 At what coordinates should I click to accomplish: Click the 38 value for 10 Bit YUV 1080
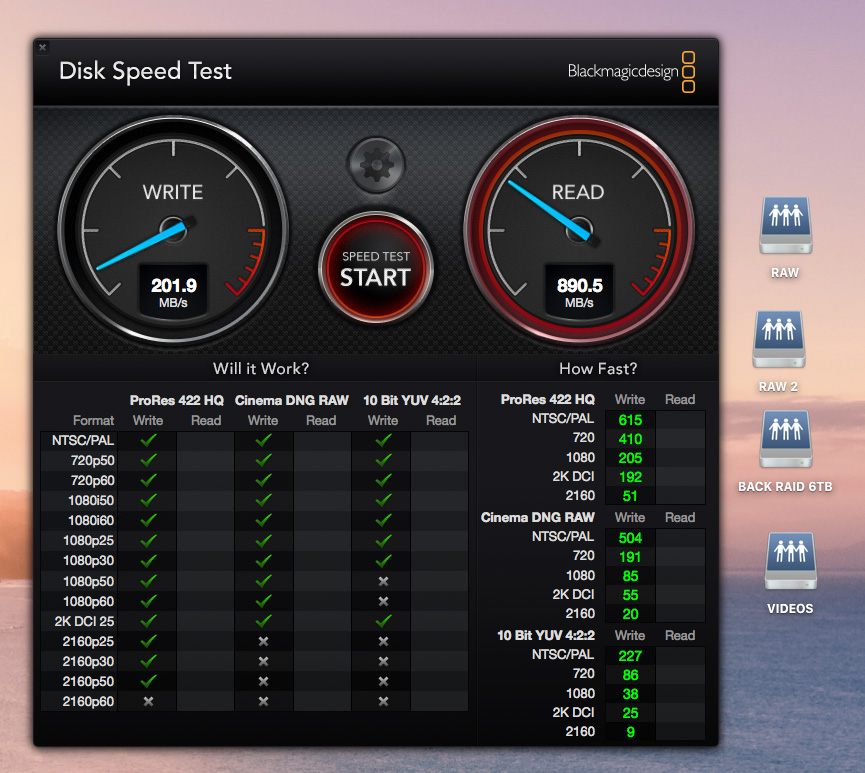pos(630,694)
